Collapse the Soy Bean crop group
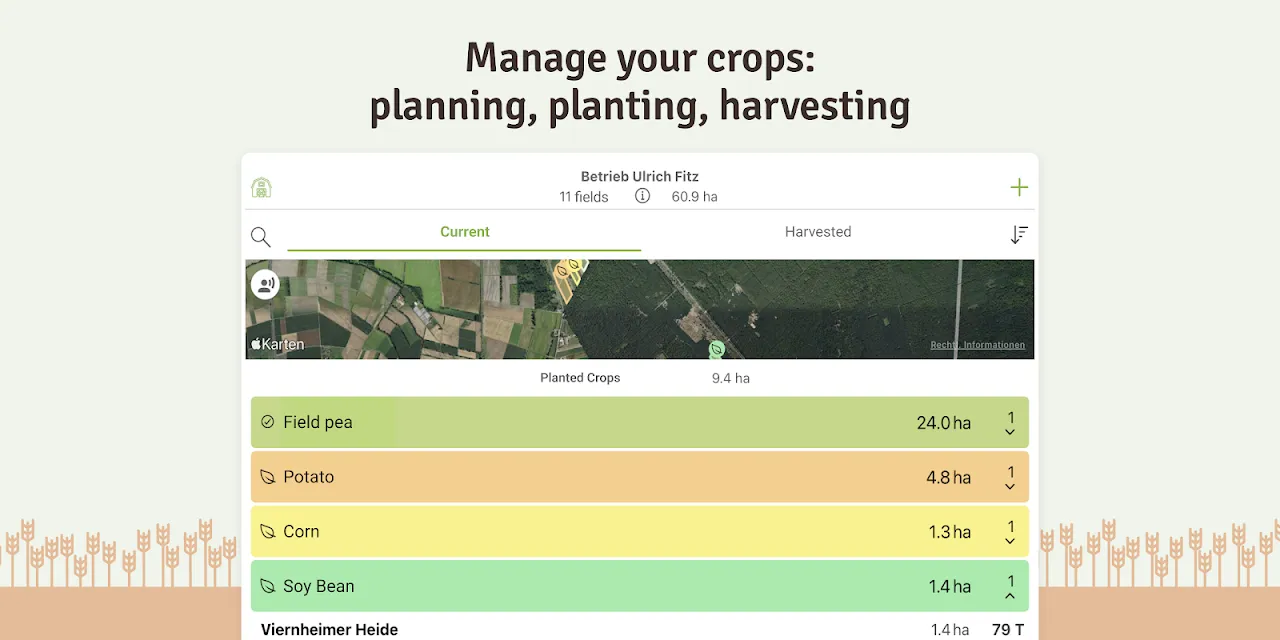This screenshot has width=1280, height=640. [1010, 587]
